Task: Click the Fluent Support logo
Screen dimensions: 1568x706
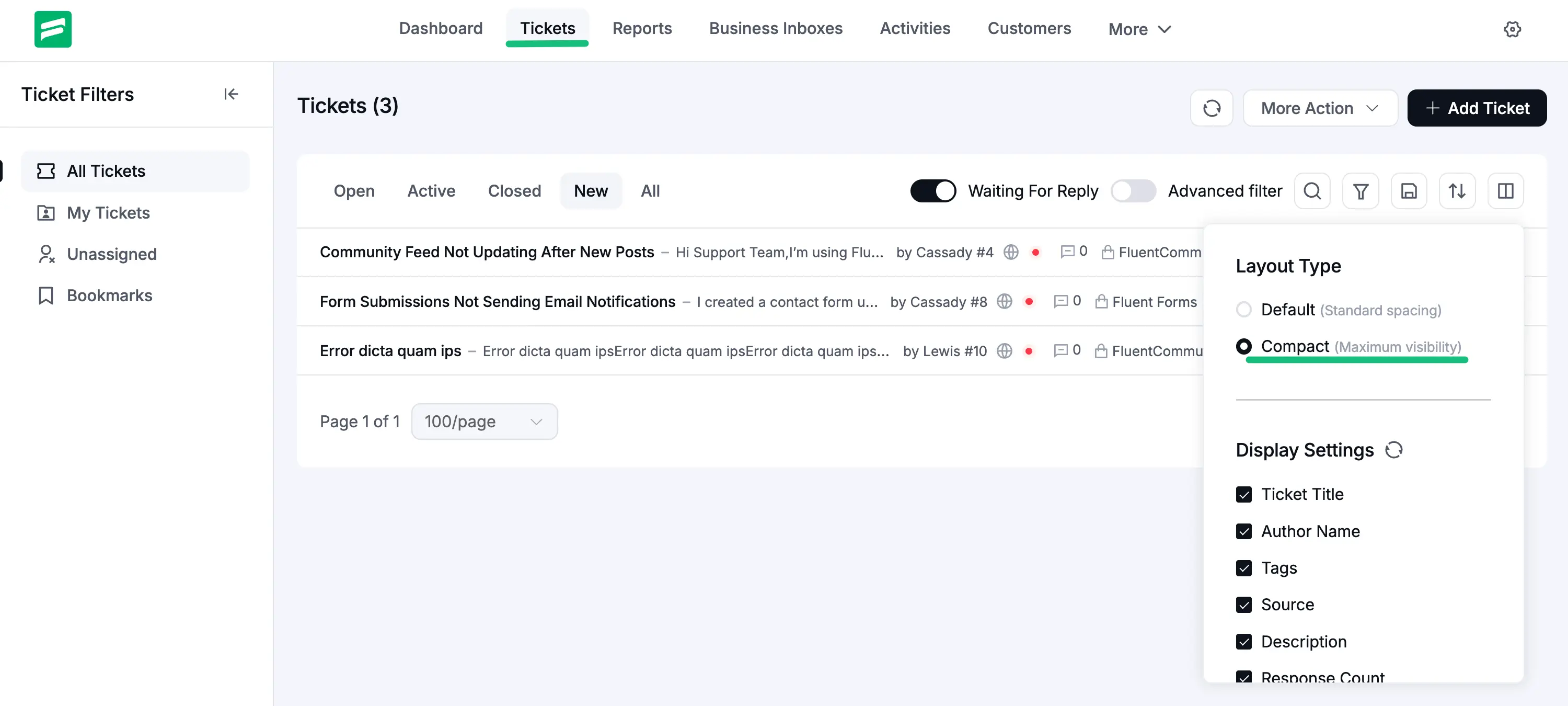Action: (x=53, y=29)
